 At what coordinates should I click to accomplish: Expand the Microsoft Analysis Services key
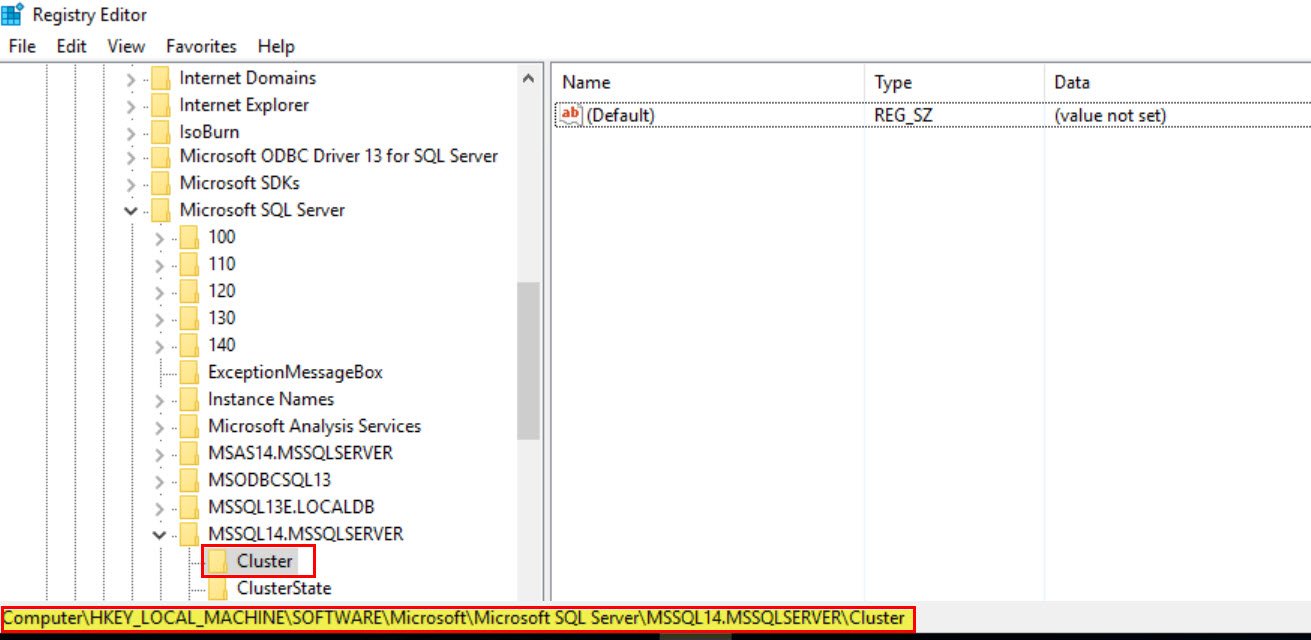159,426
